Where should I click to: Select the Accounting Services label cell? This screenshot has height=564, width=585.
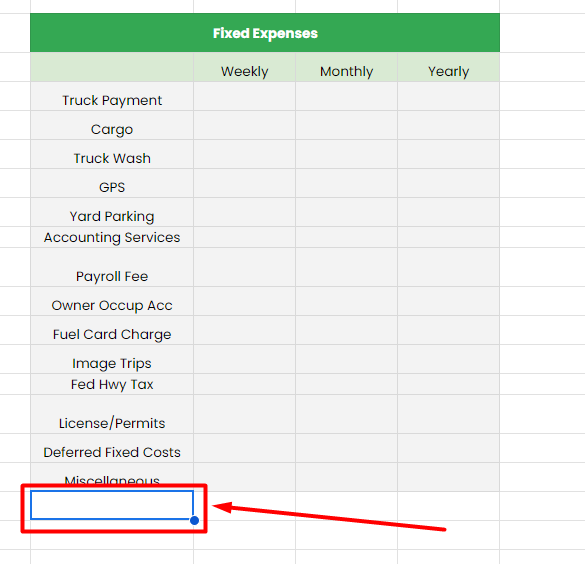(112, 237)
